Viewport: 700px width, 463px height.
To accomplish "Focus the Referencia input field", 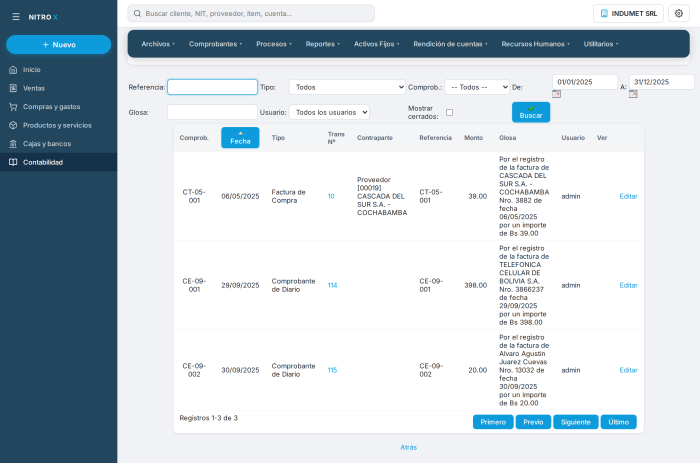I will [212, 87].
